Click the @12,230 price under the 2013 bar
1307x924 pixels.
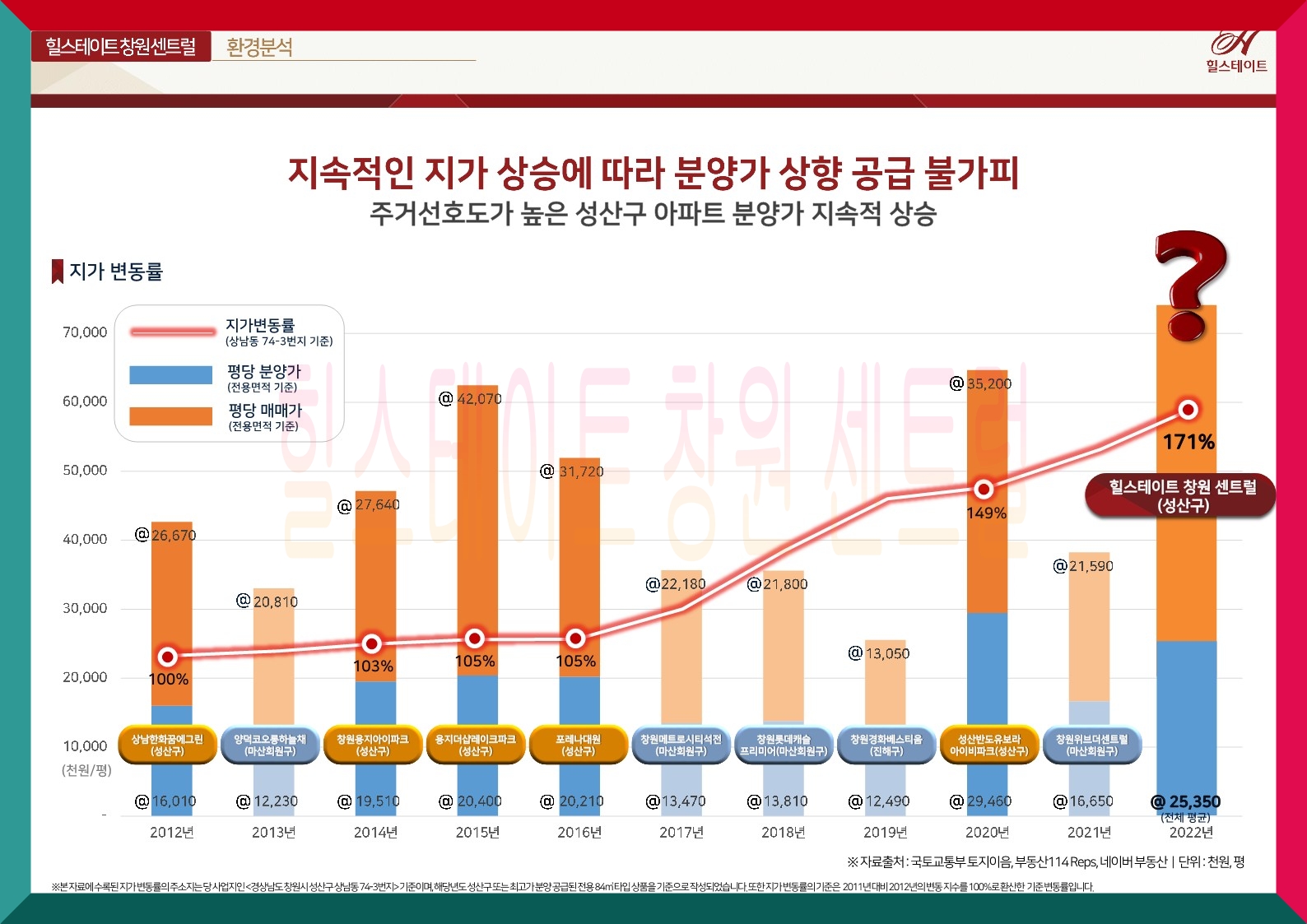[267, 801]
